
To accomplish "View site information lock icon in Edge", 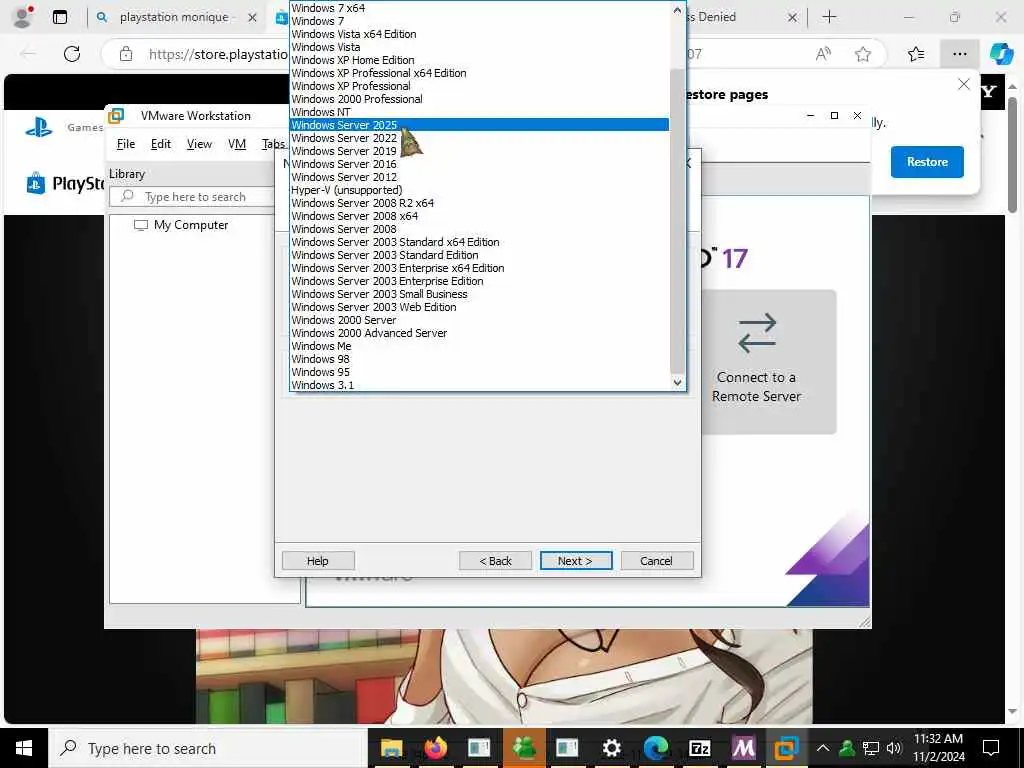I will coord(126,54).
